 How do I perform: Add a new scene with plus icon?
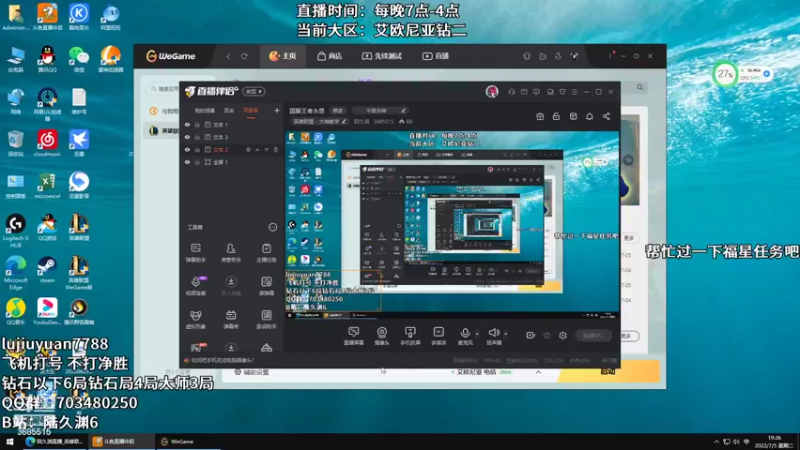coord(277,110)
